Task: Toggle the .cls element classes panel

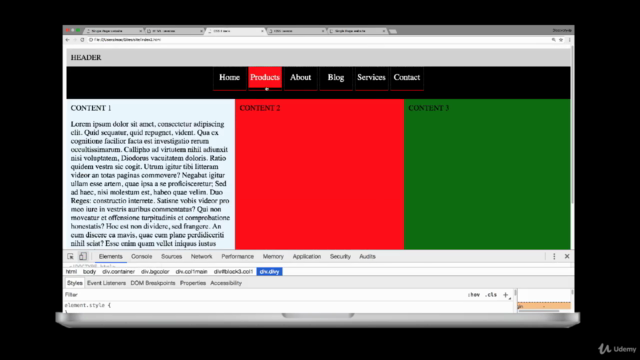Action: coord(491,295)
